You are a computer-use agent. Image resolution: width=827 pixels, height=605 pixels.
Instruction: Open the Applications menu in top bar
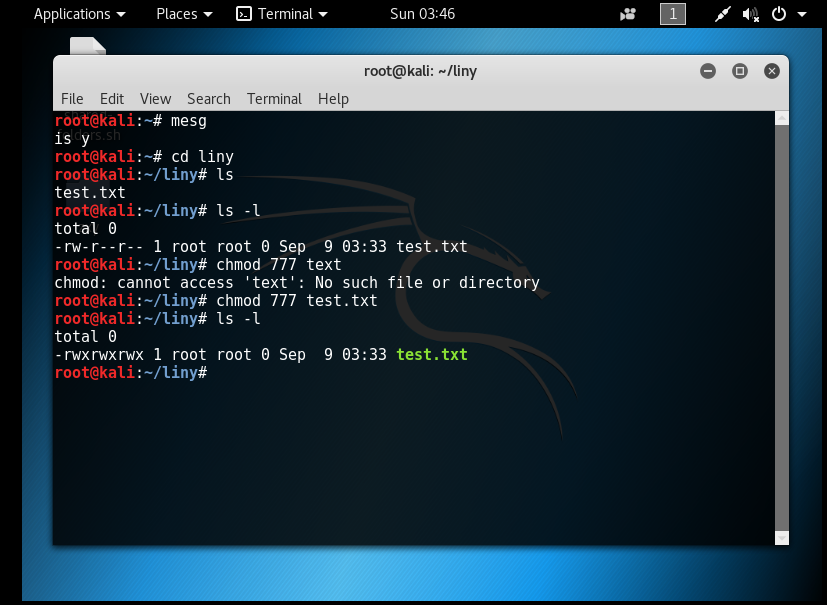pos(80,14)
